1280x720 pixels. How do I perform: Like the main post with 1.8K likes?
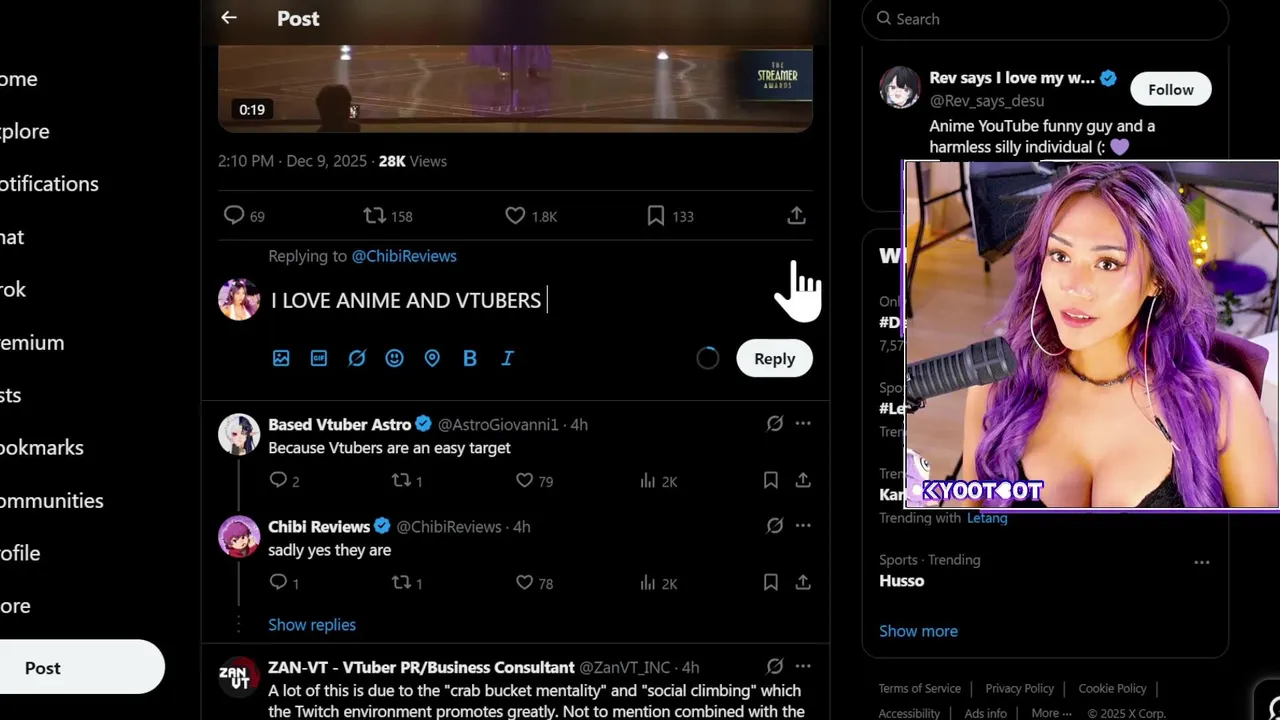[531, 216]
